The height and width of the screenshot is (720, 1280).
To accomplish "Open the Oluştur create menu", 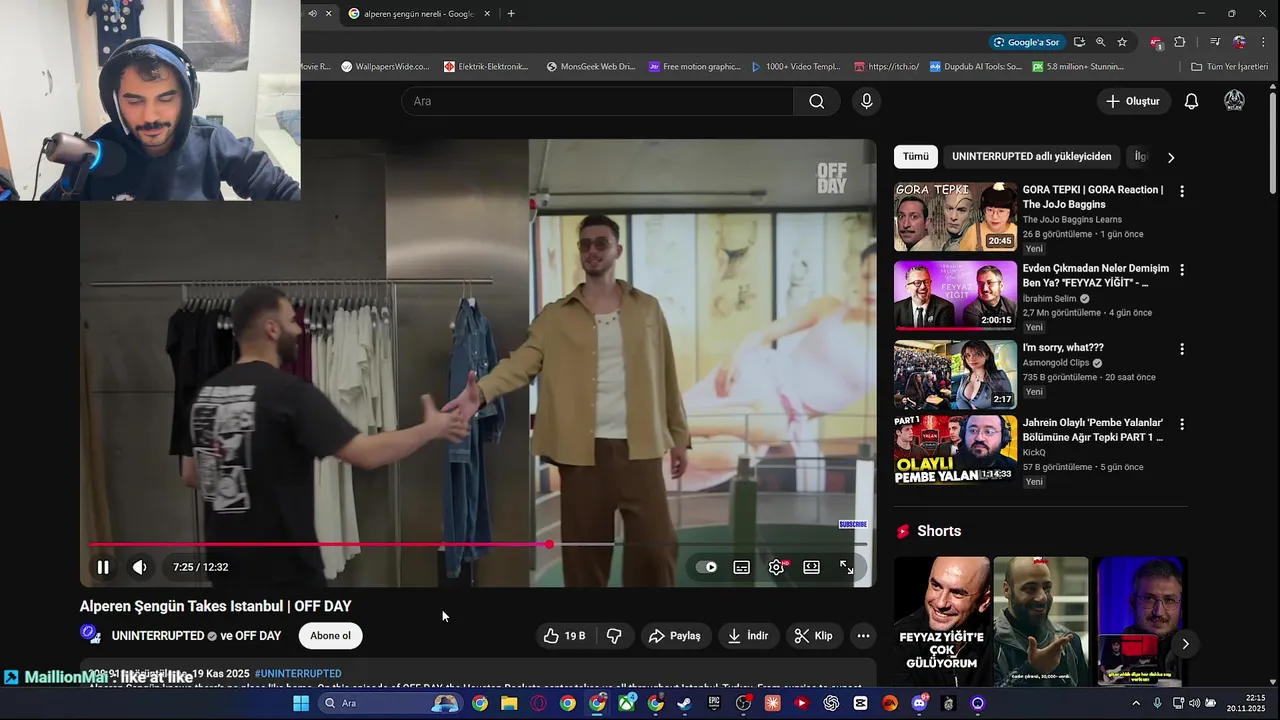I will point(1132,101).
